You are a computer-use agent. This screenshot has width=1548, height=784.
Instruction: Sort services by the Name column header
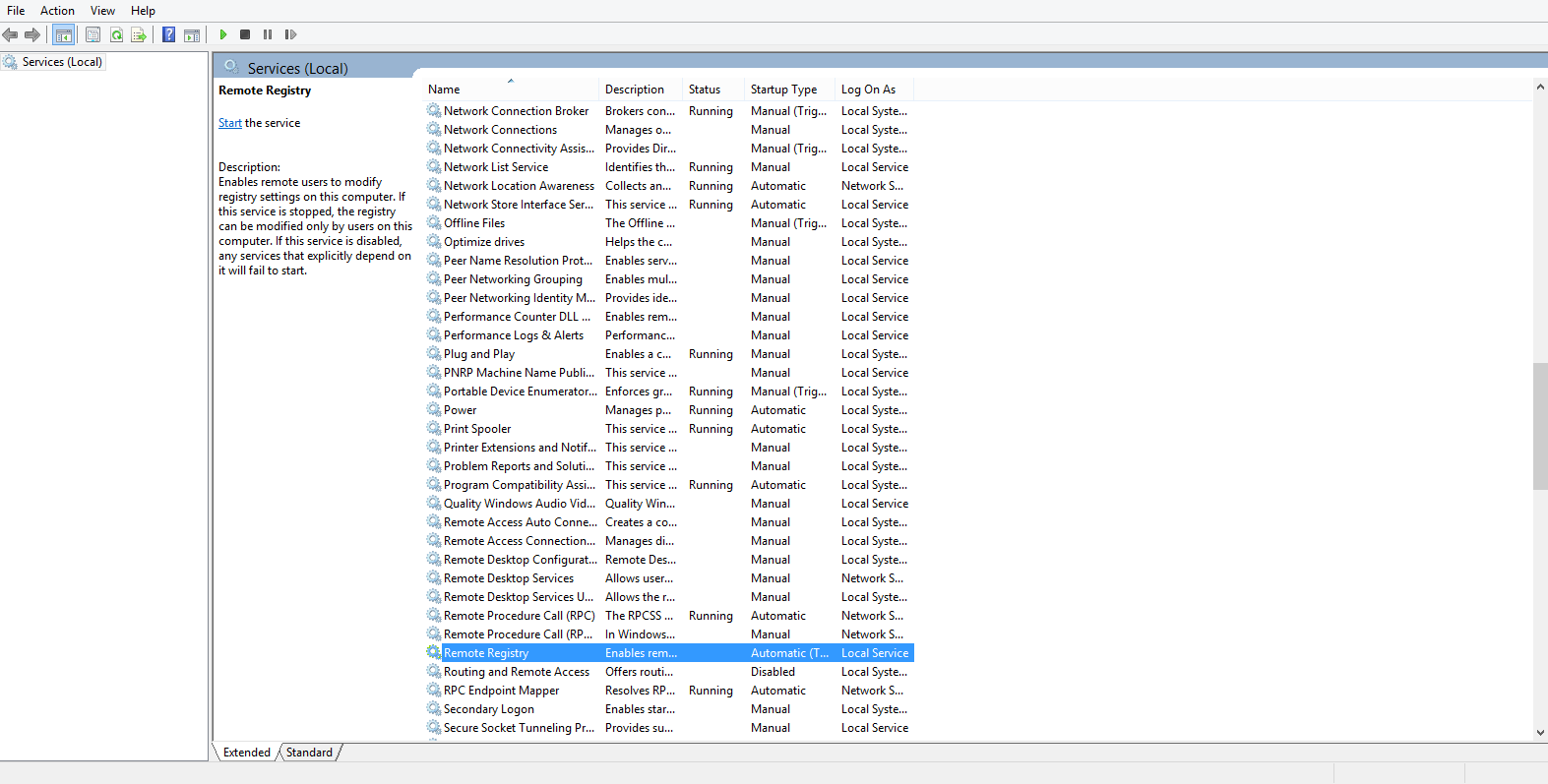(x=444, y=90)
